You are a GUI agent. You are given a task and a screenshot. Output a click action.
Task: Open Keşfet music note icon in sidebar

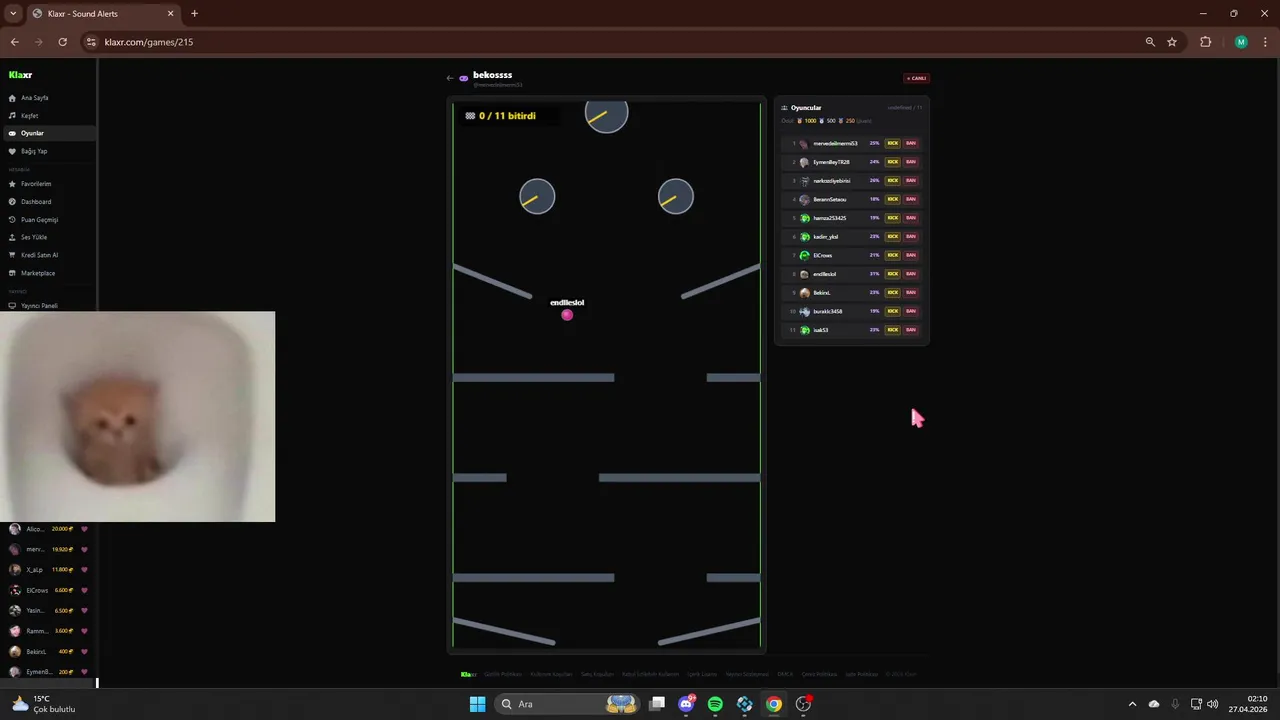(12, 116)
